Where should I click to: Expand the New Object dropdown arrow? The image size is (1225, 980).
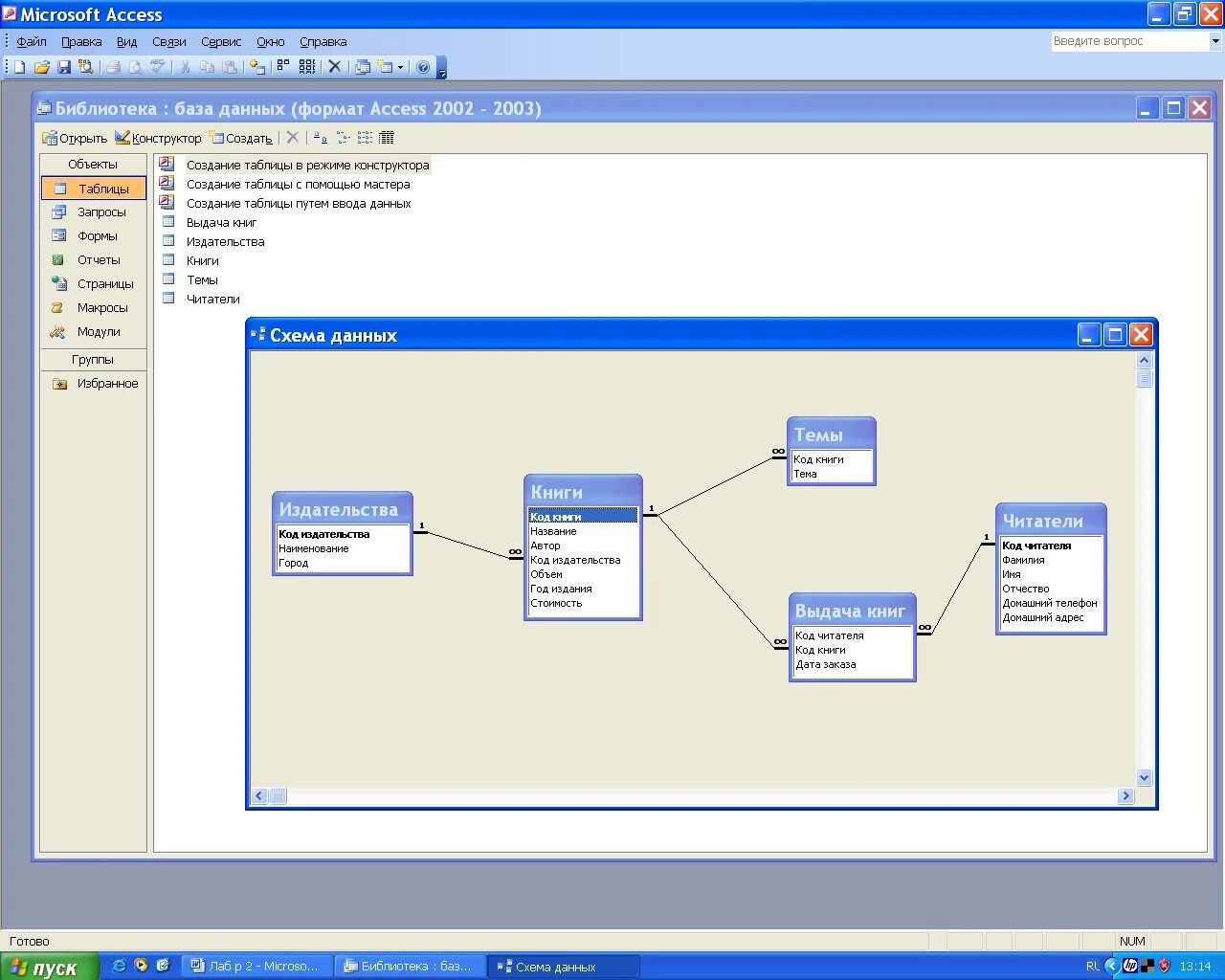pyautogui.click(x=401, y=67)
